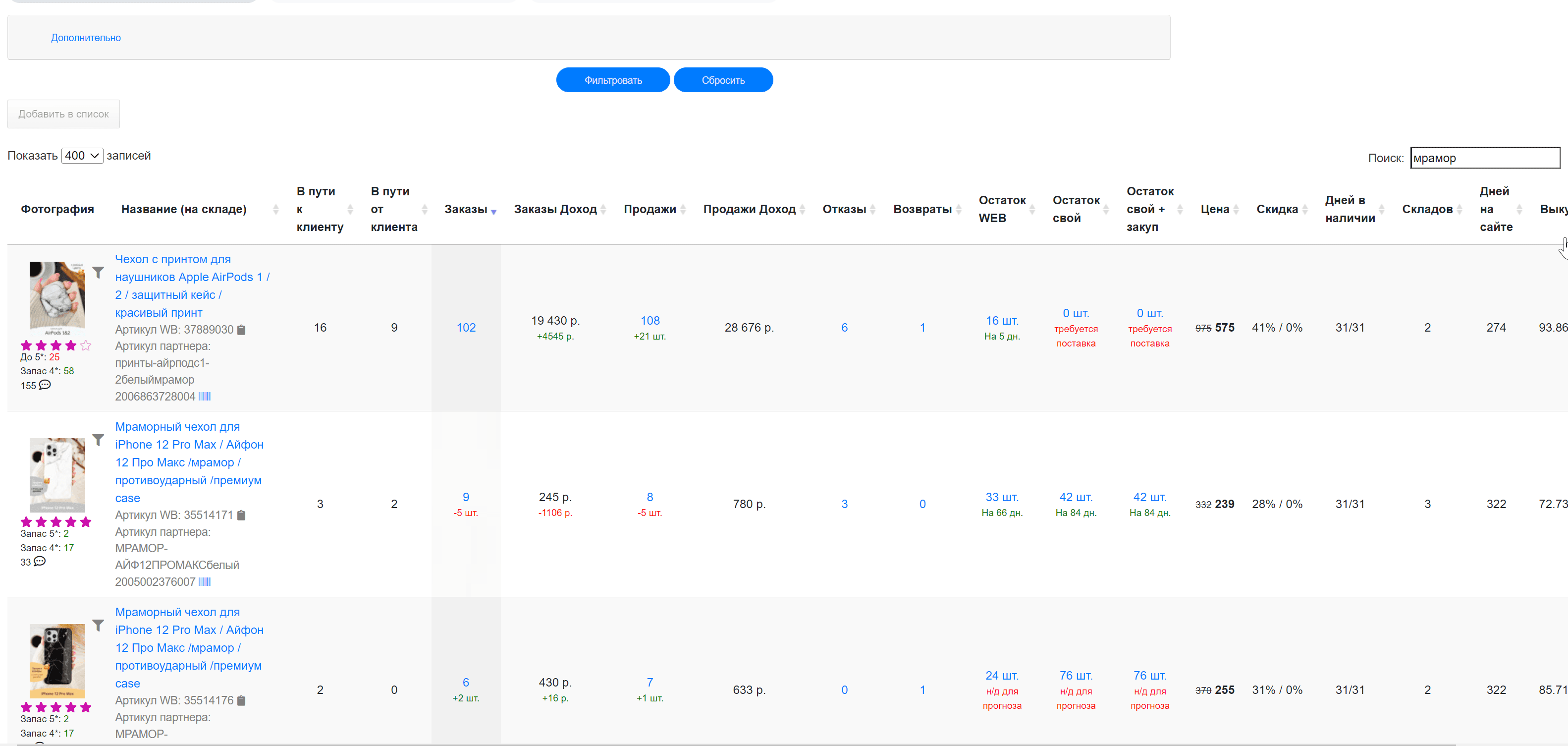Open the reviews bubble icon next to 155
The height and width of the screenshot is (746, 1568).
tap(45, 385)
